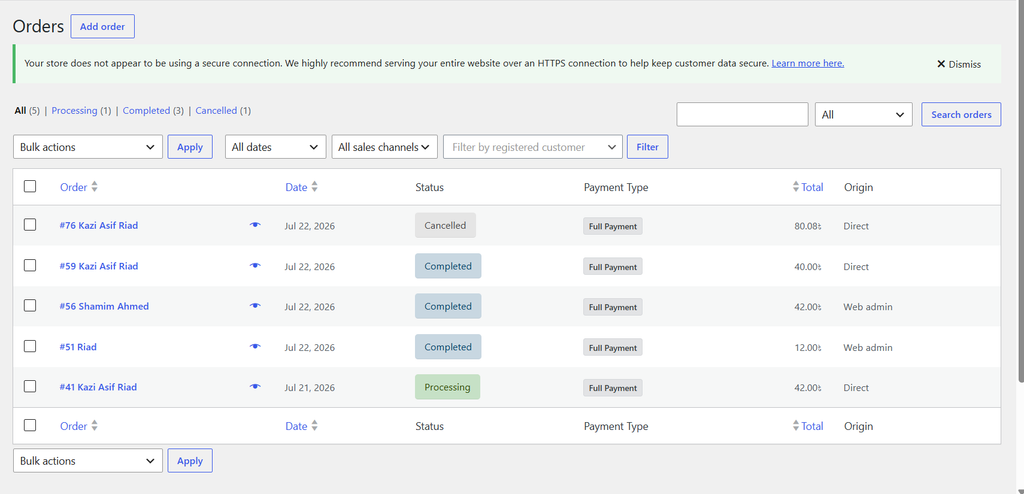
Task: Expand the All sales channels dropdown
Action: [x=385, y=147]
